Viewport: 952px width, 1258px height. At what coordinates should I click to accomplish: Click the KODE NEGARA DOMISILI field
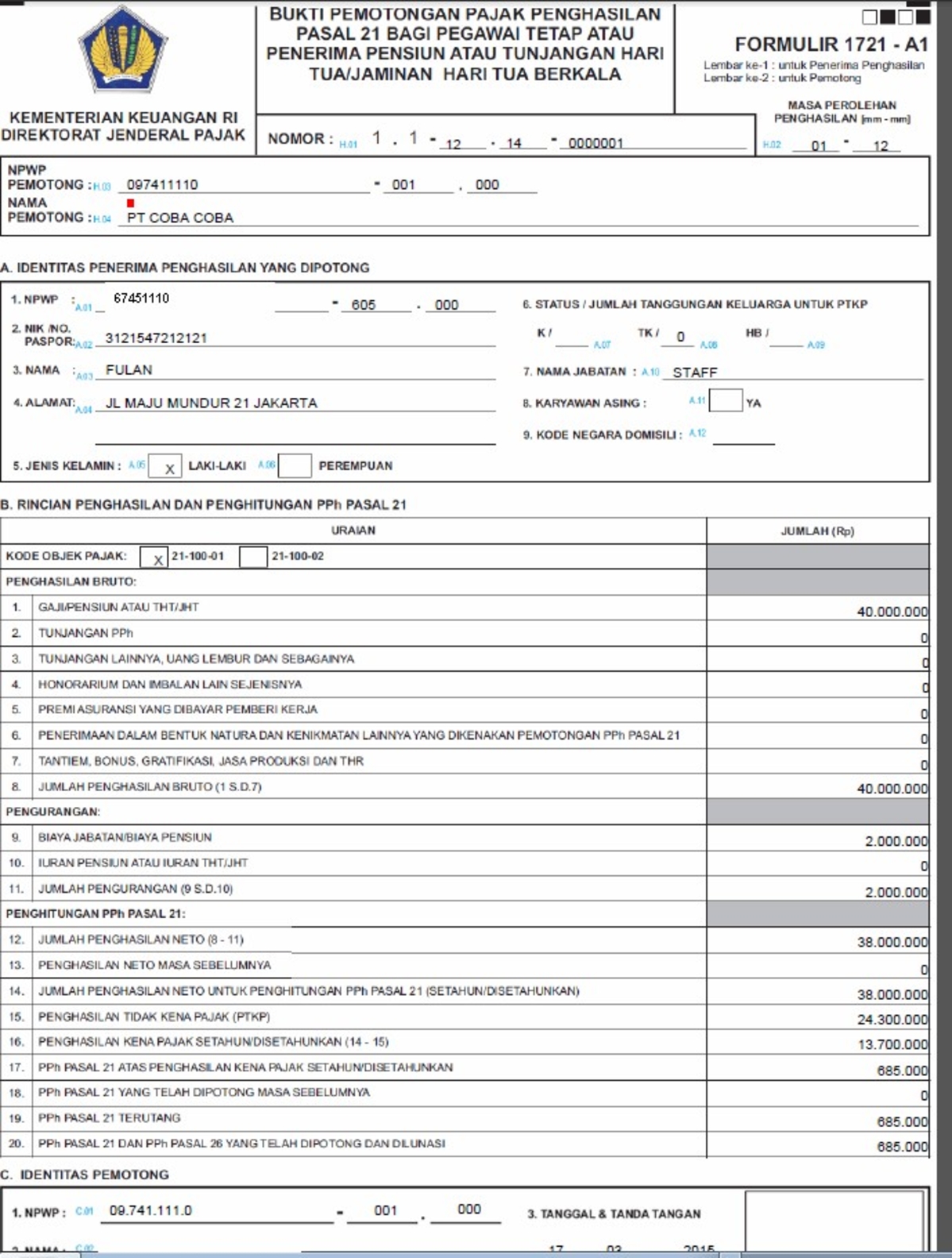tap(743, 435)
